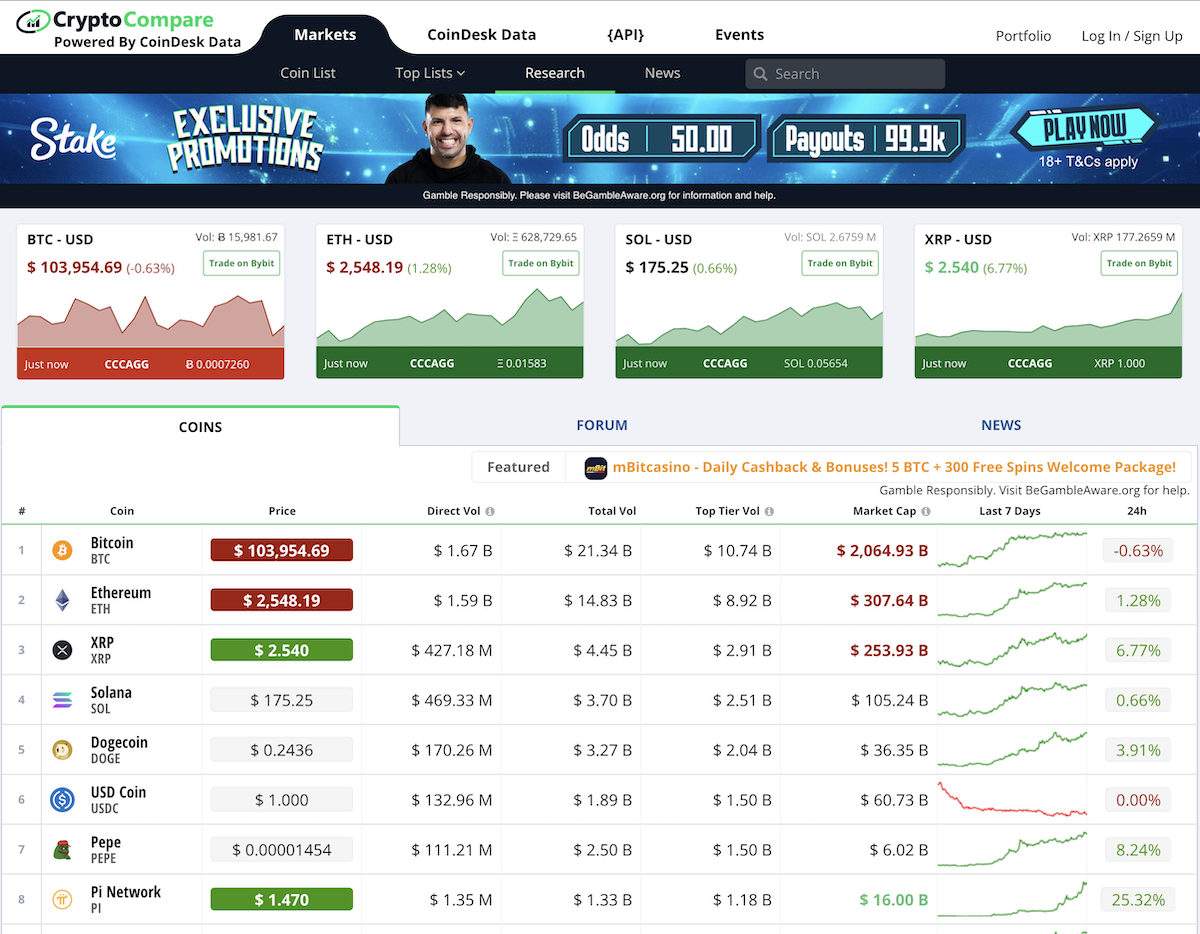
Task: Click the Bitcoin price $ 103,954.69 badge
Action: click(281, 550)
